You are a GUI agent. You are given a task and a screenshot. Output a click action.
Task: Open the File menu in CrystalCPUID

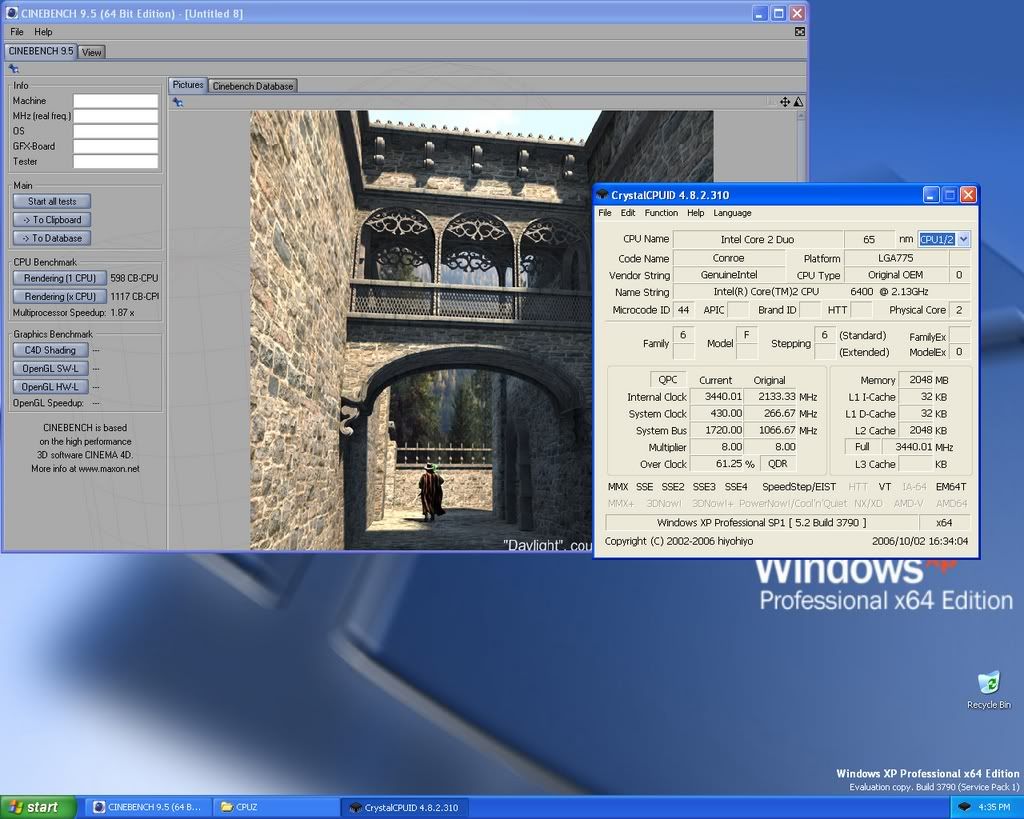click(605, 213)
